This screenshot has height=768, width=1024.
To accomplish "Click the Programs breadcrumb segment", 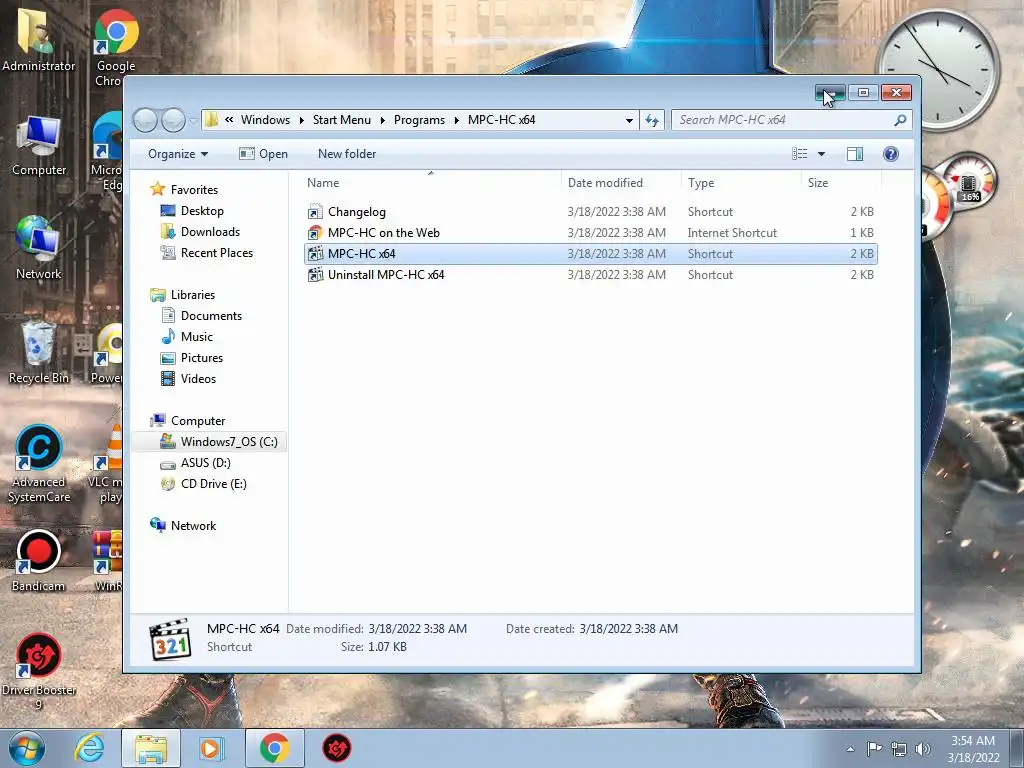I will (419, 120).
